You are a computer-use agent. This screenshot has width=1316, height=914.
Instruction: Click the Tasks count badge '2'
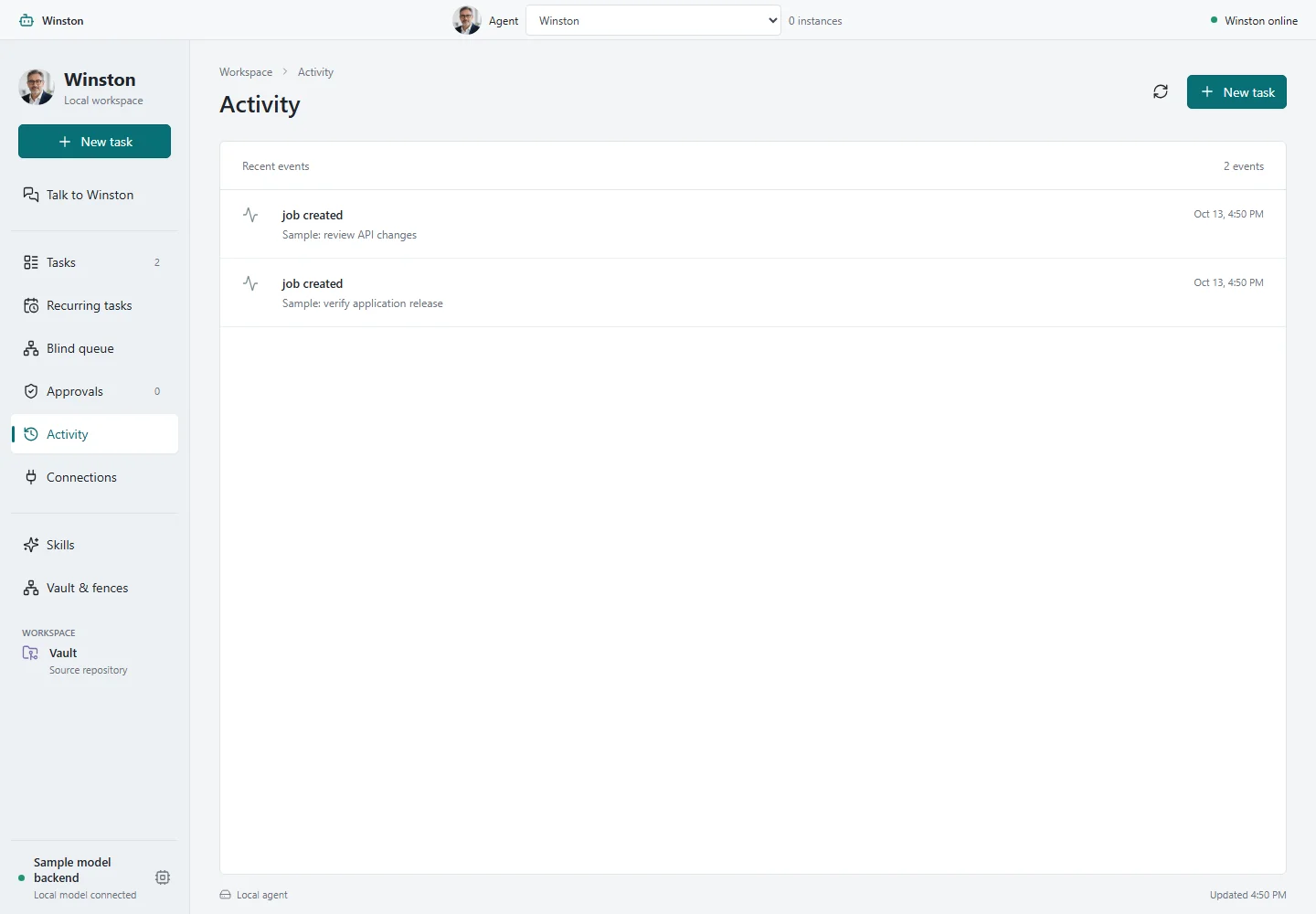[x=157, y=262]
